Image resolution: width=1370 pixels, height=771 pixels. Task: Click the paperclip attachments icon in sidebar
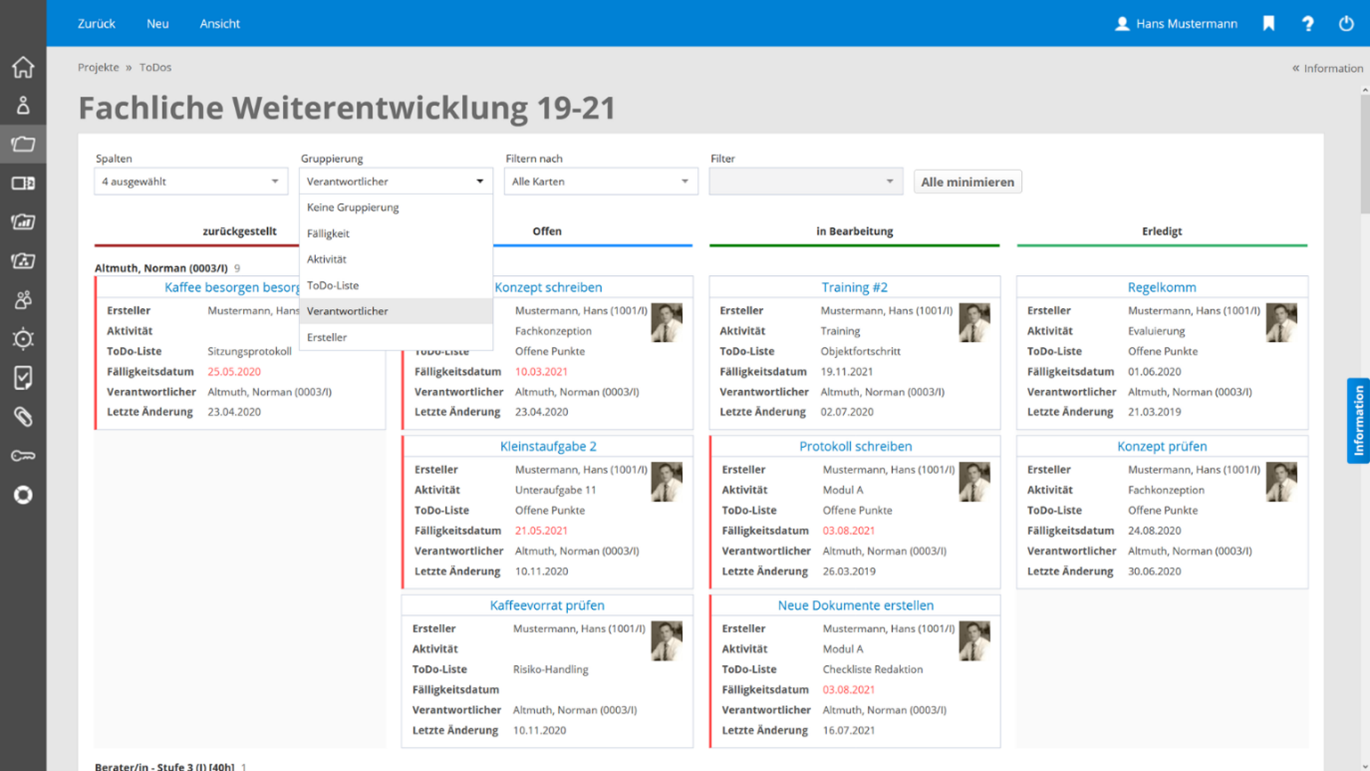click(x=23, y=417)
